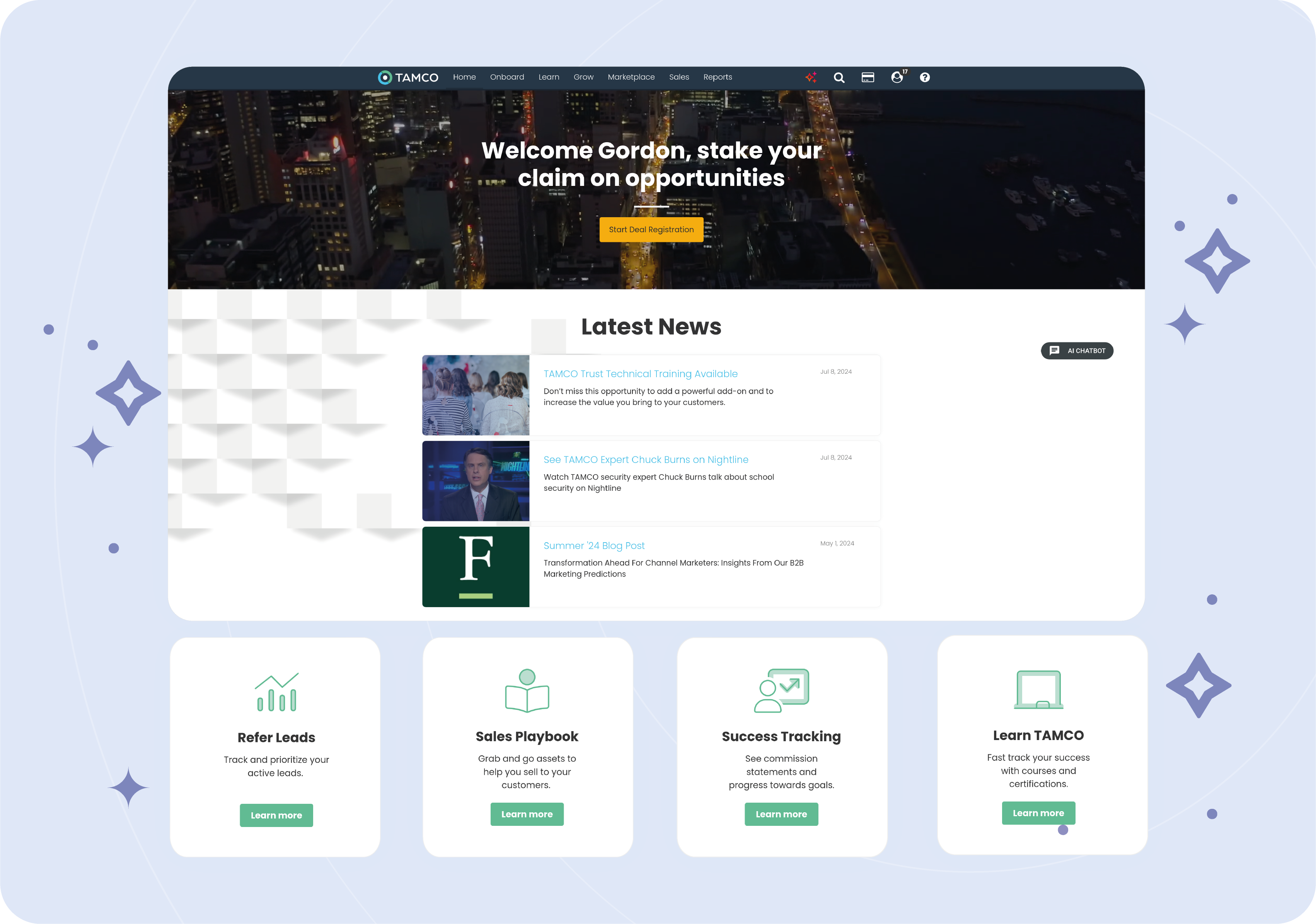Click Learn more under Learn TAMCO
1316x924 pixels.
[x=1038, y=813]
